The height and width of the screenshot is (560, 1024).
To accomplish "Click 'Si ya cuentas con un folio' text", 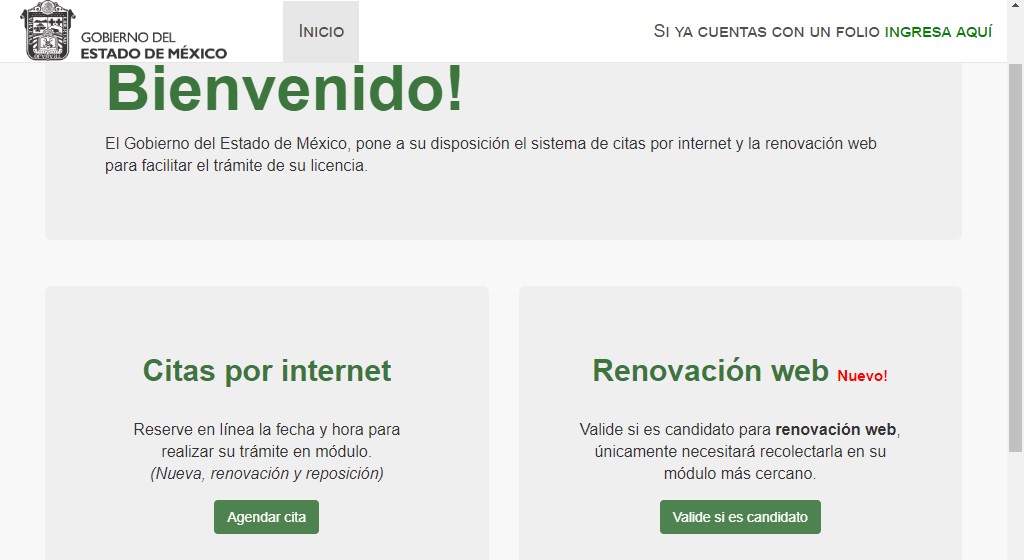I will (767, 31).
